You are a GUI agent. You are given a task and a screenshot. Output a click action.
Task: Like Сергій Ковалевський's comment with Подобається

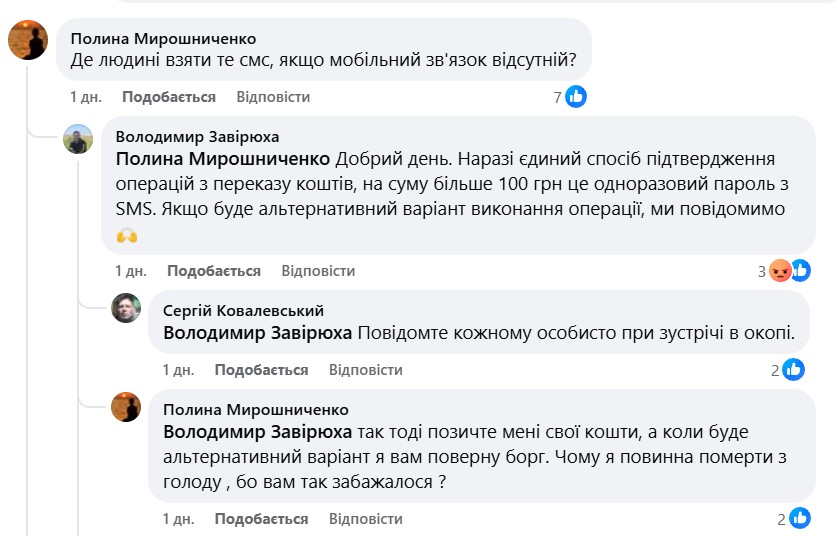click(x=261, y=370)
